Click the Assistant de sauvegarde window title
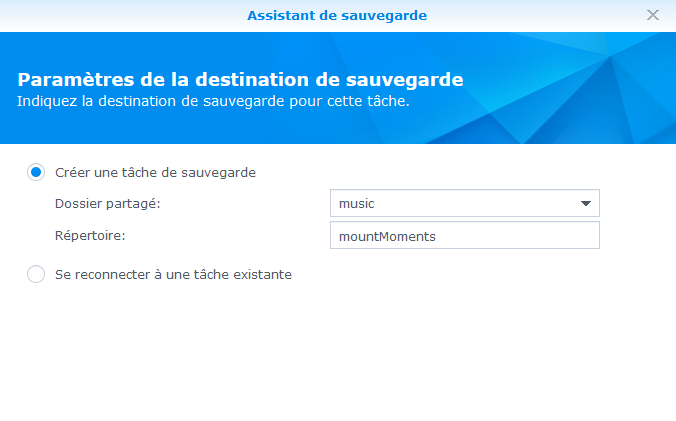676x421 pixels. point(337,15)
